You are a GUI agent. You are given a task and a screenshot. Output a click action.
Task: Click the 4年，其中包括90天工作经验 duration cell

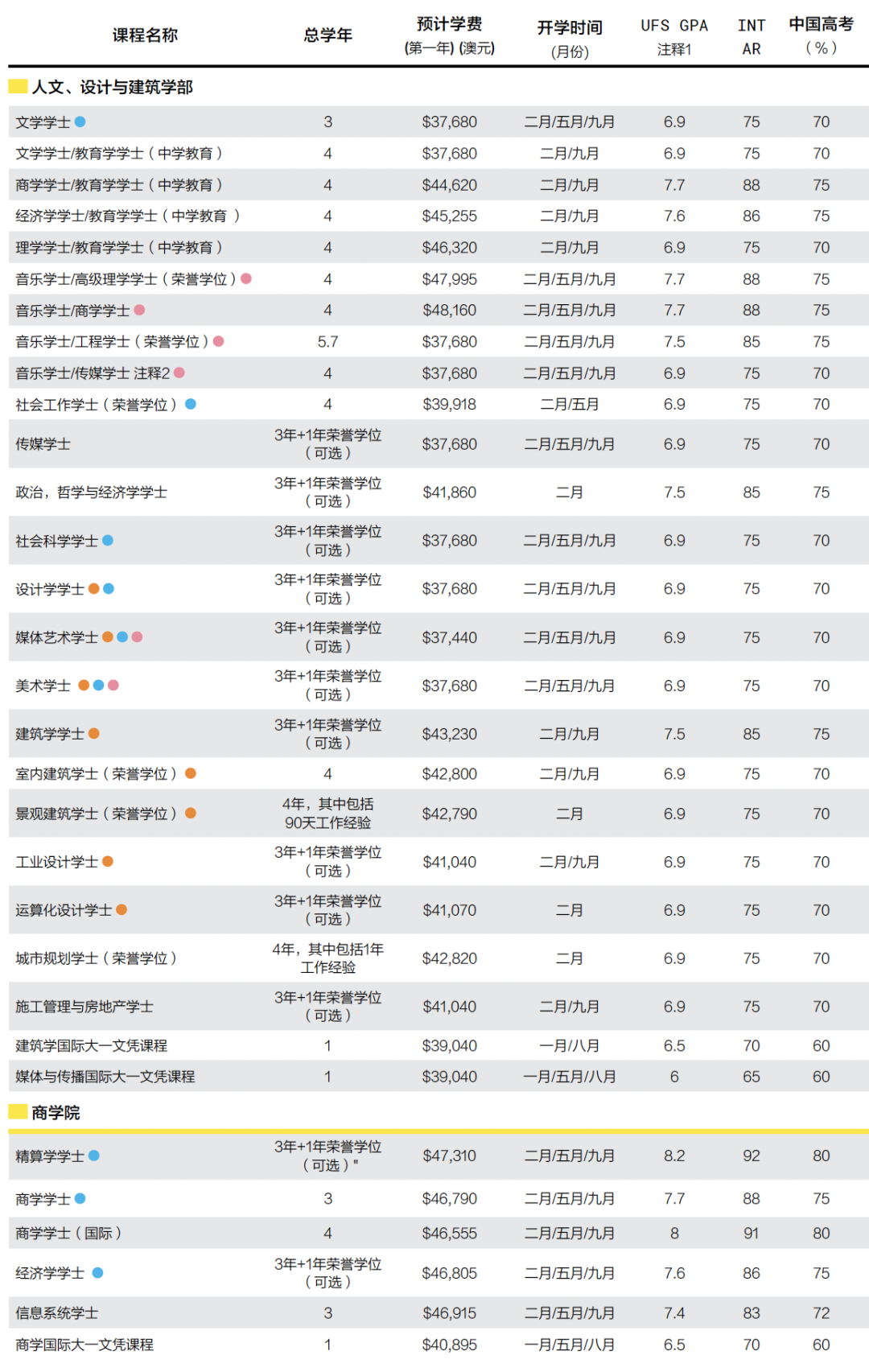point(328,814)
